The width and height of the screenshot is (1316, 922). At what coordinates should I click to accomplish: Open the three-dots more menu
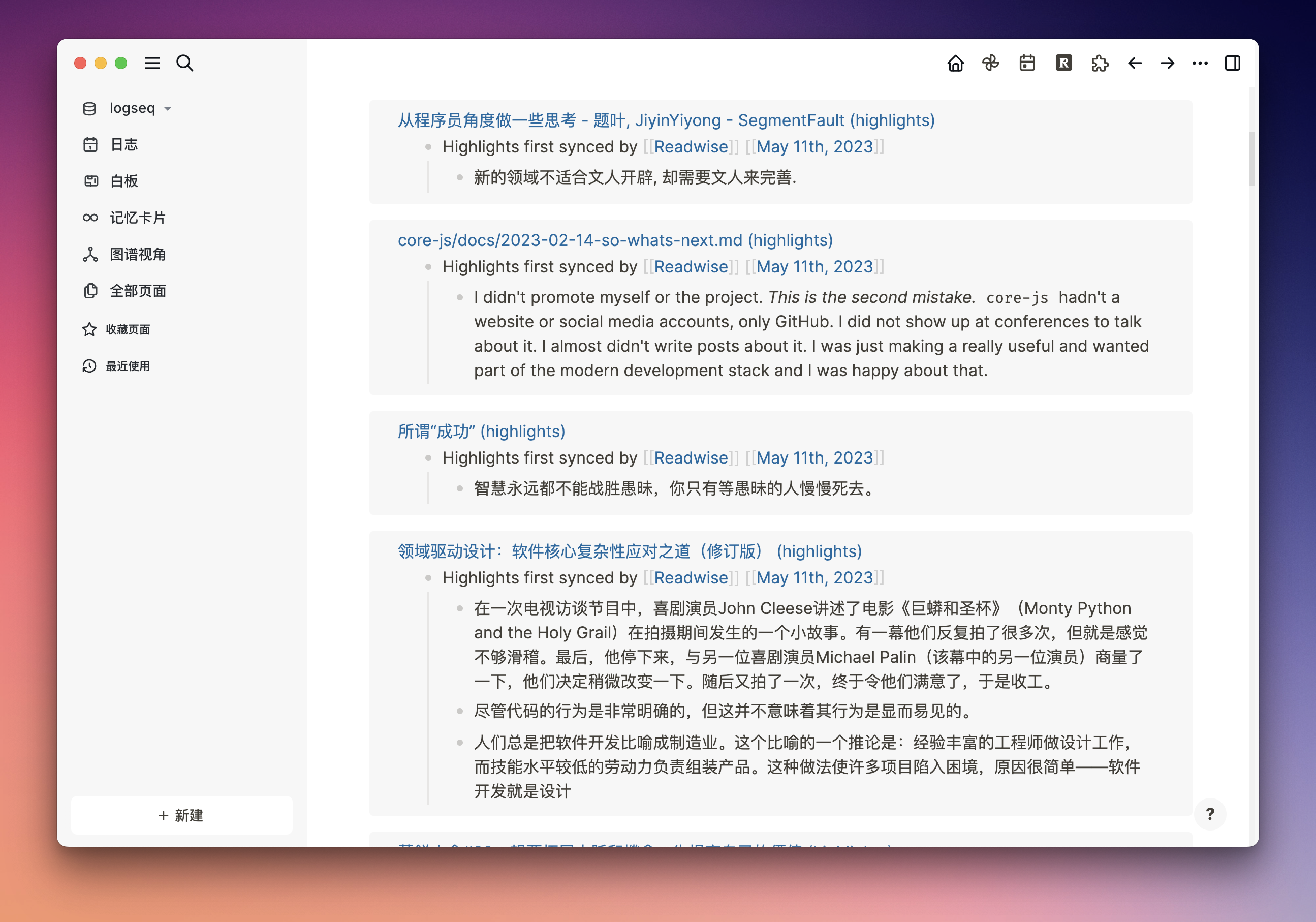[1200, 63]
